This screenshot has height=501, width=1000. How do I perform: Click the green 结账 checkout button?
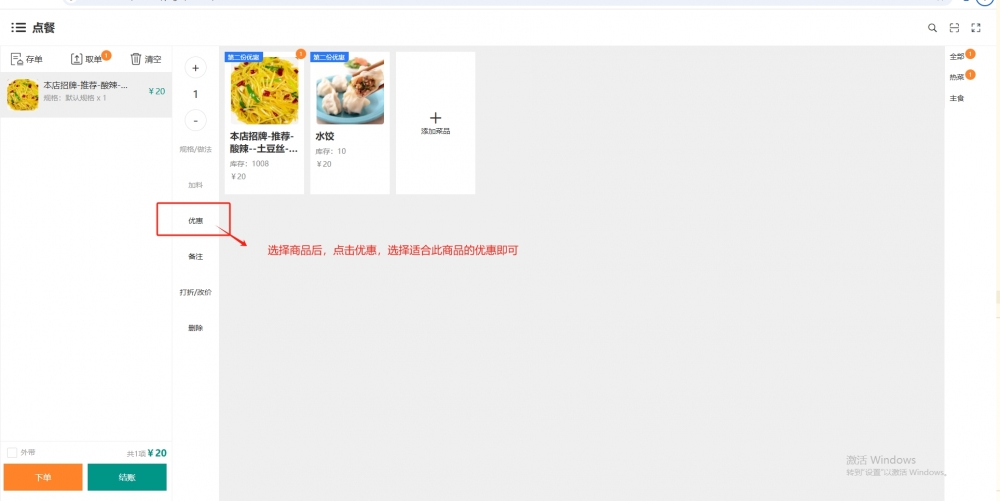(x=127, y=477)
